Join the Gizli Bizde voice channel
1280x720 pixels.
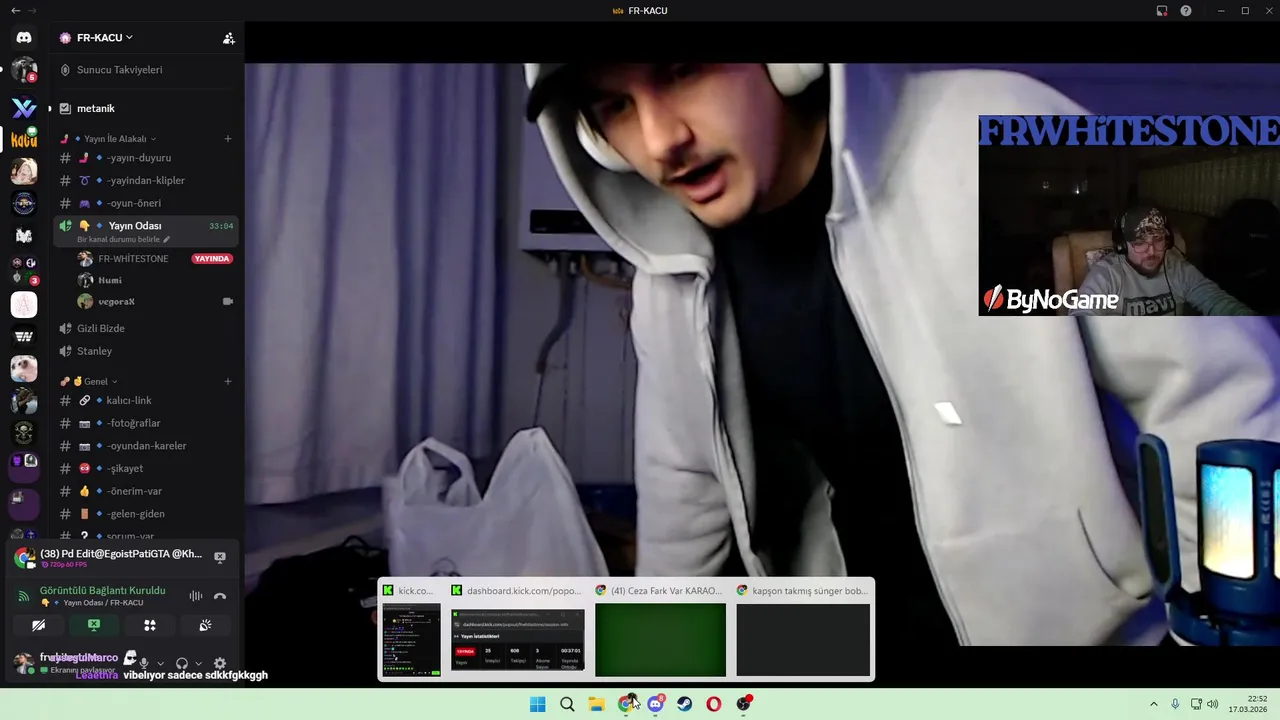[146, 328]
